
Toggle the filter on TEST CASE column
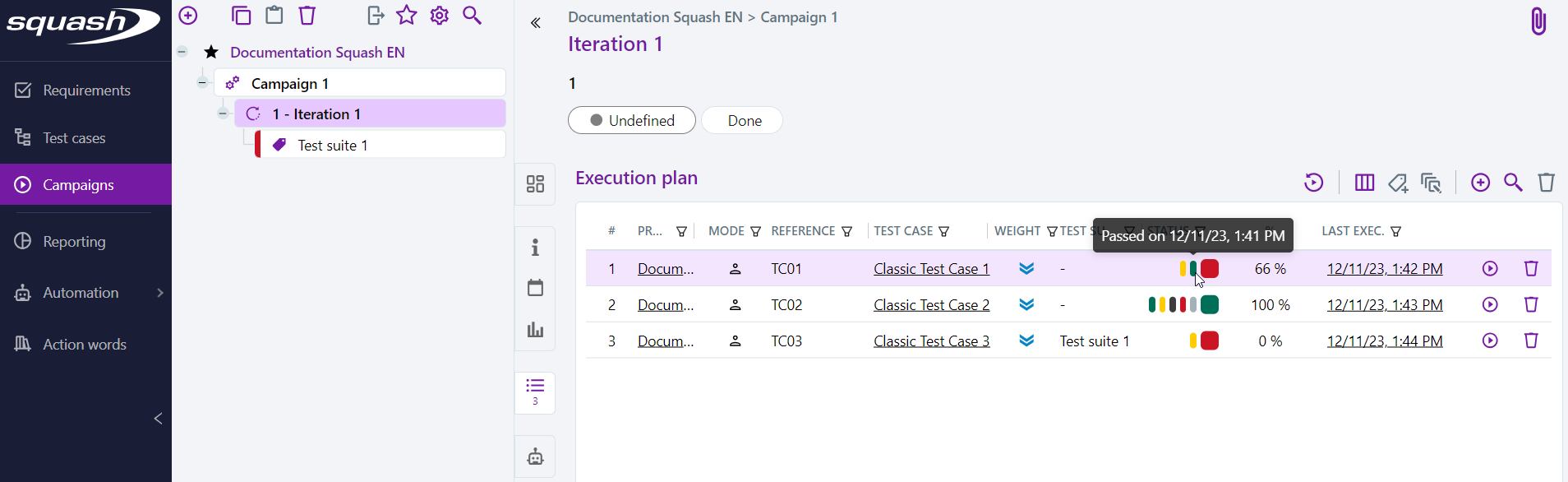click(x=944, y=232)
